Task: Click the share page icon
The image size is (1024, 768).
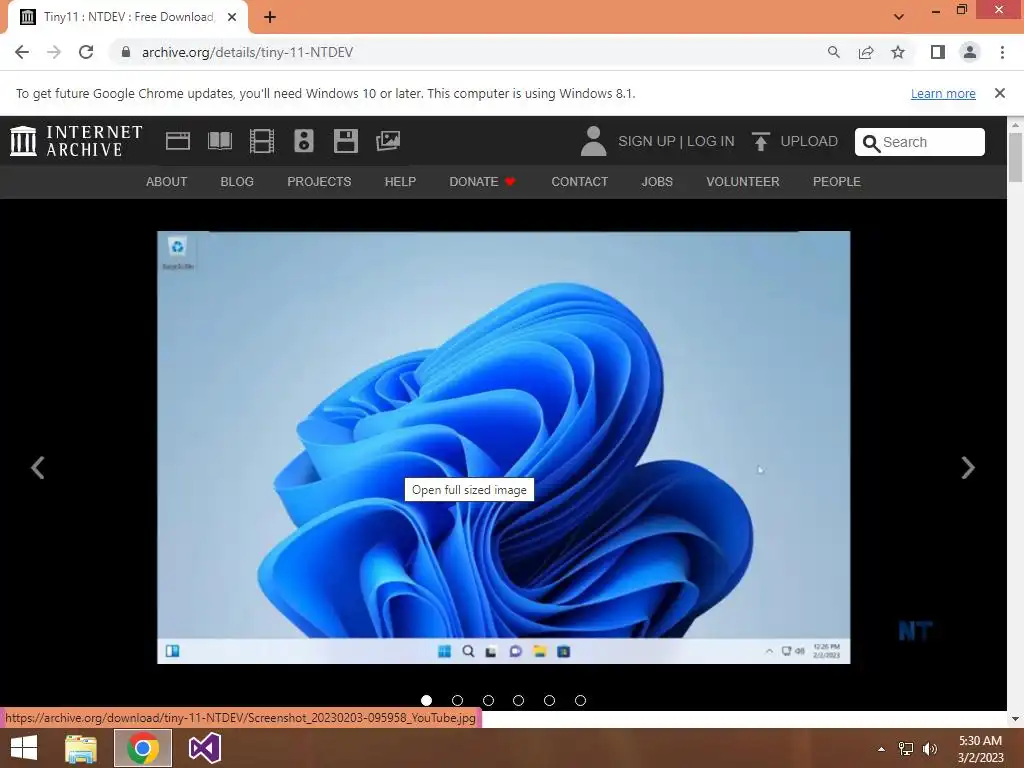Action: click(x=866, y=52)
